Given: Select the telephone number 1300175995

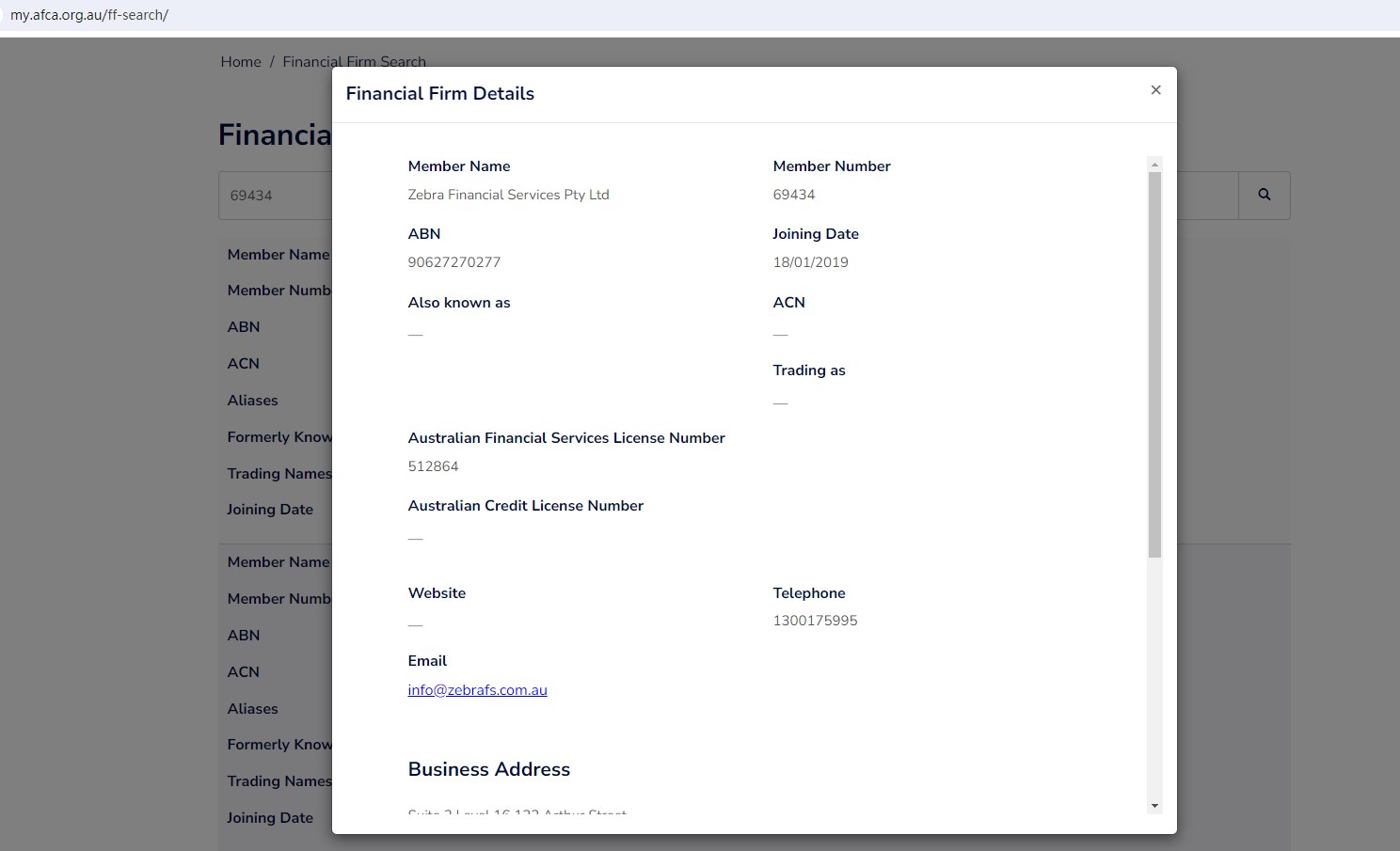Looking at the screenshot, I should point(815,621).
